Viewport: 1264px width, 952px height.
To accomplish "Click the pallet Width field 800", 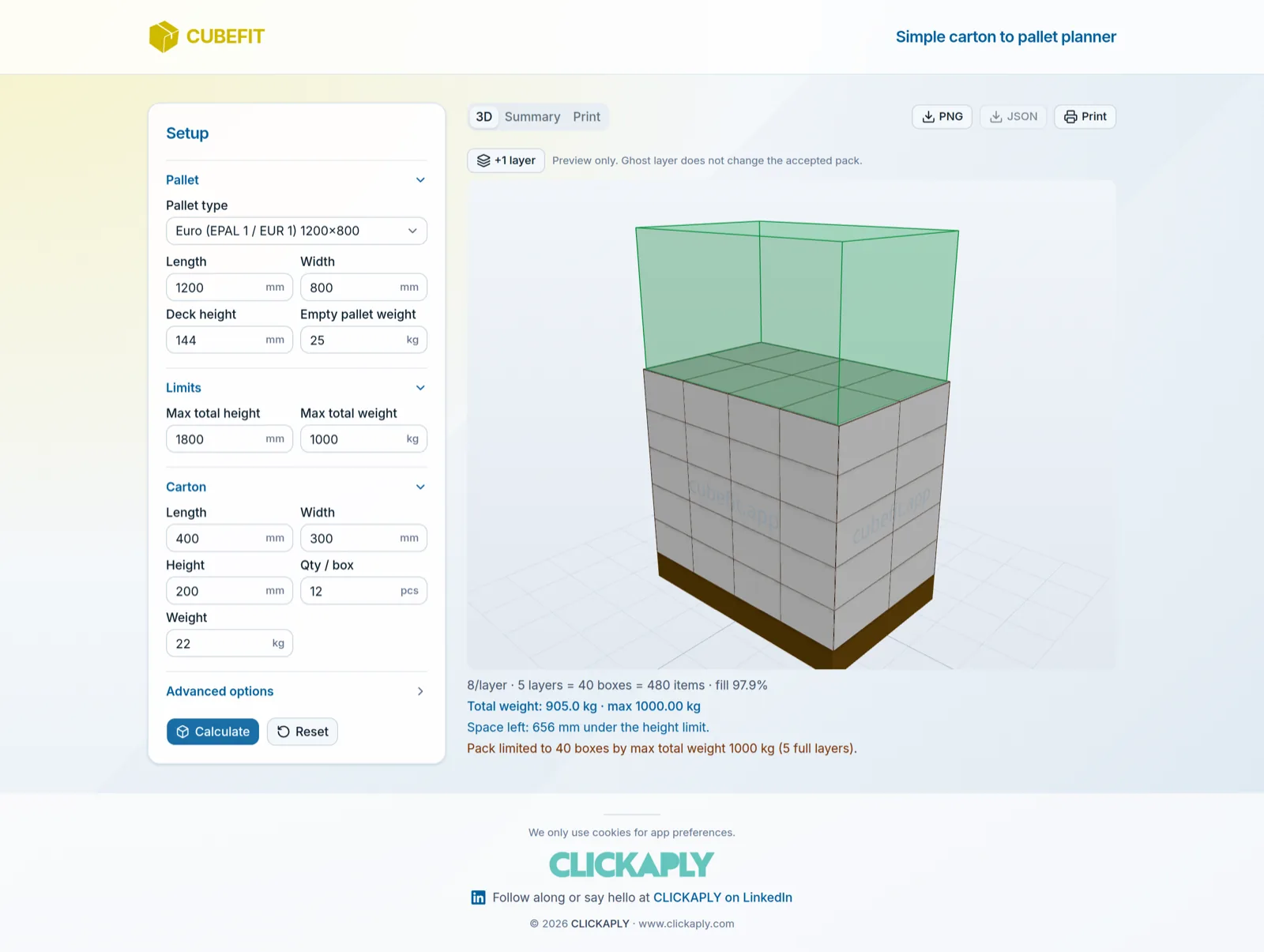I will [363, 288].
